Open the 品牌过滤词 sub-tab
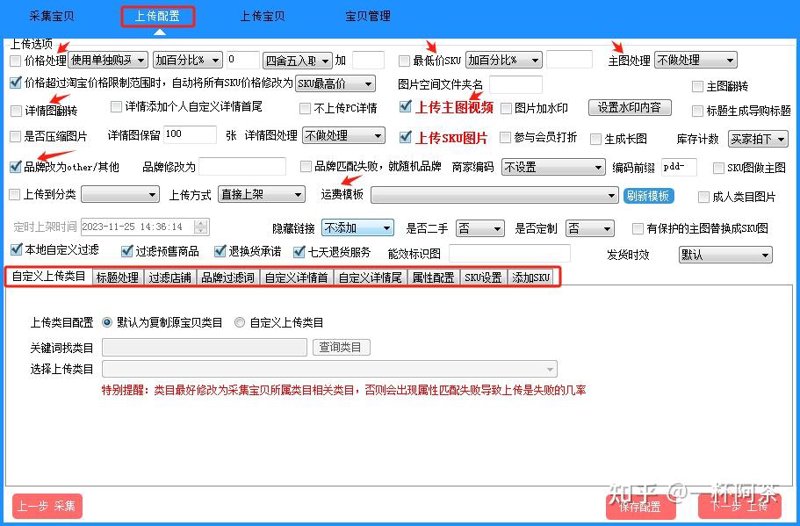This screenshot has height=526, width=800. [x=228, y=278]
